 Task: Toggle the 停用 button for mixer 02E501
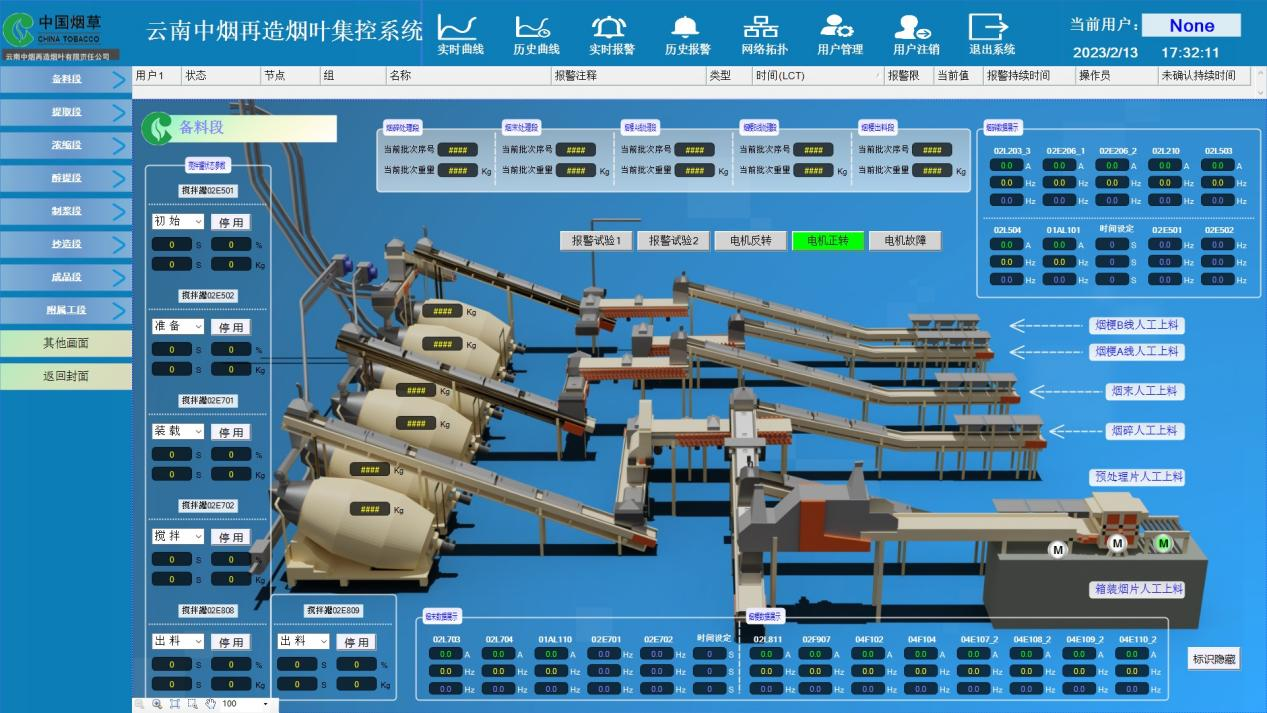(231, 222)
